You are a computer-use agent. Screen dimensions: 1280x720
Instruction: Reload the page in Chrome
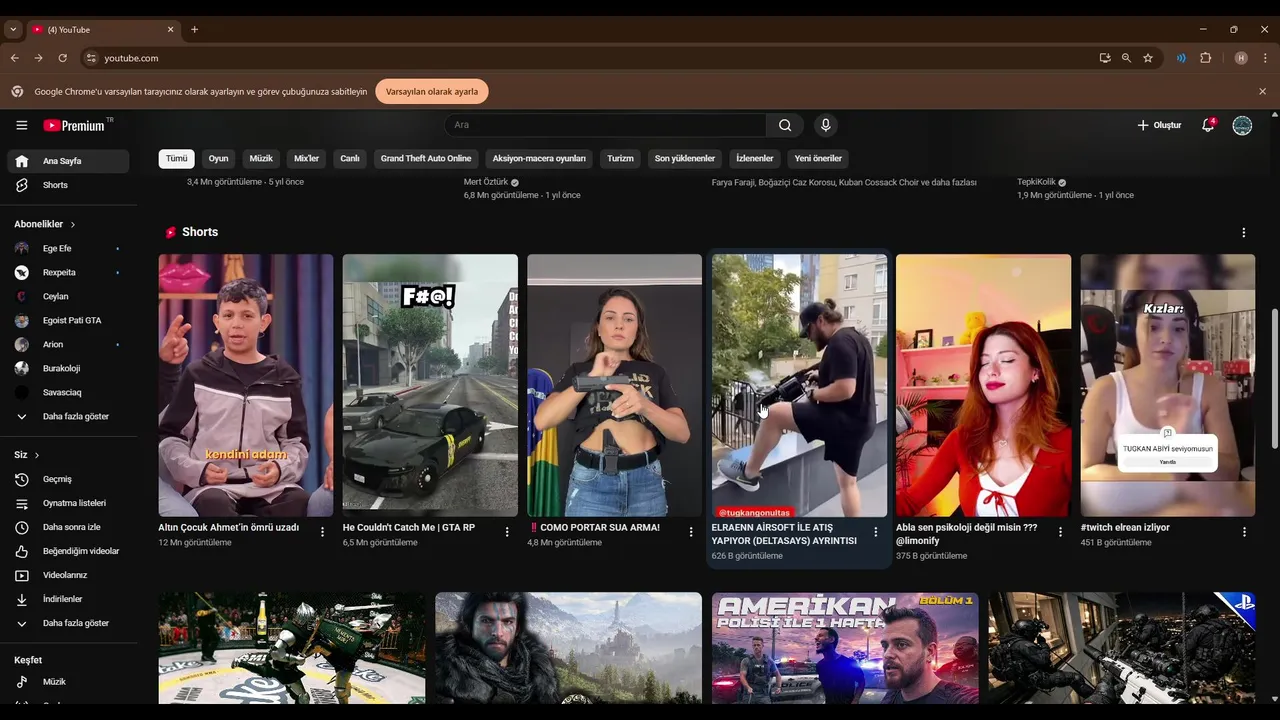(x=62, y=58)
